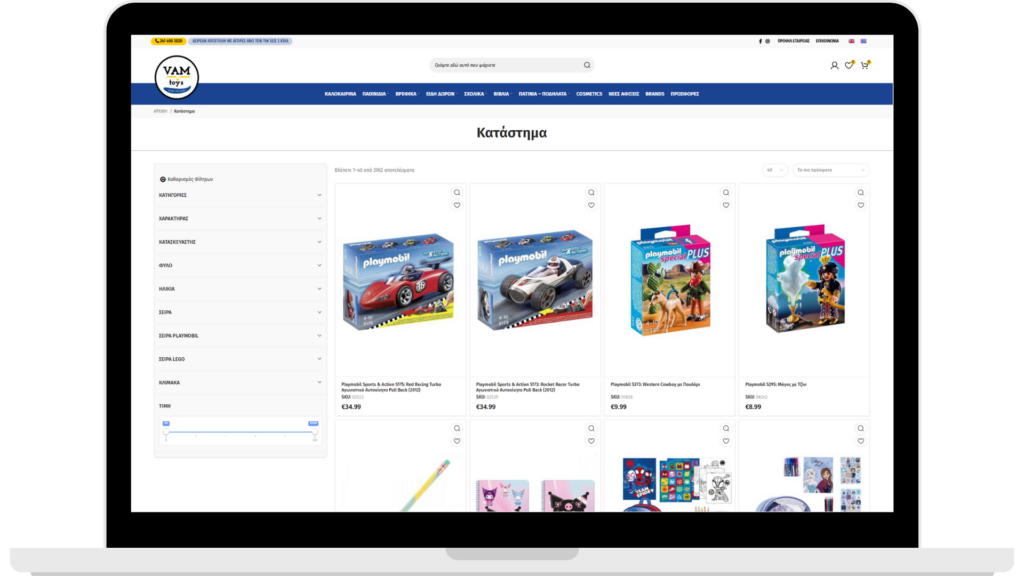Add the pencil product to wishlist
Image resolution: width=1024 pixels, height=576 pixels.
click(457, 441)
